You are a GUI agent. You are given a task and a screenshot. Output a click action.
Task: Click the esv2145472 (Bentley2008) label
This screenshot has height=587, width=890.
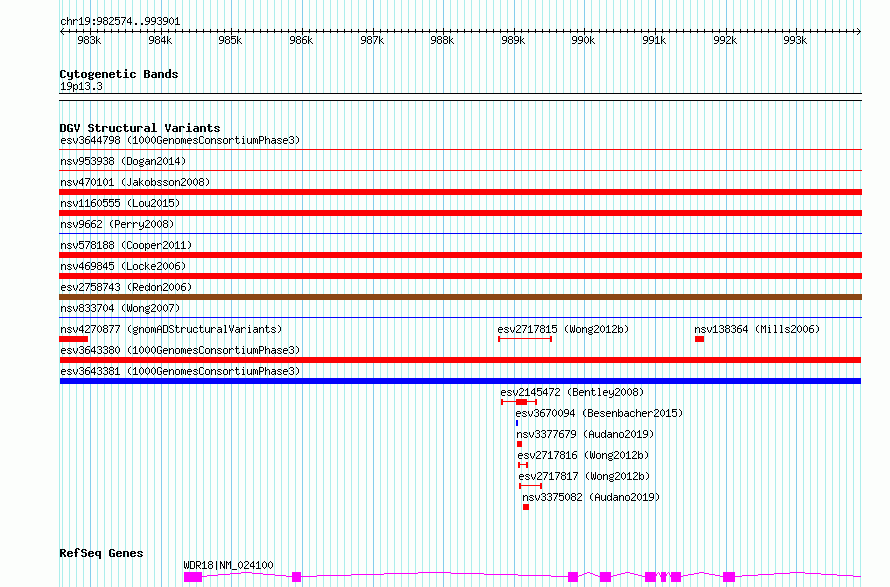(572, 392)
